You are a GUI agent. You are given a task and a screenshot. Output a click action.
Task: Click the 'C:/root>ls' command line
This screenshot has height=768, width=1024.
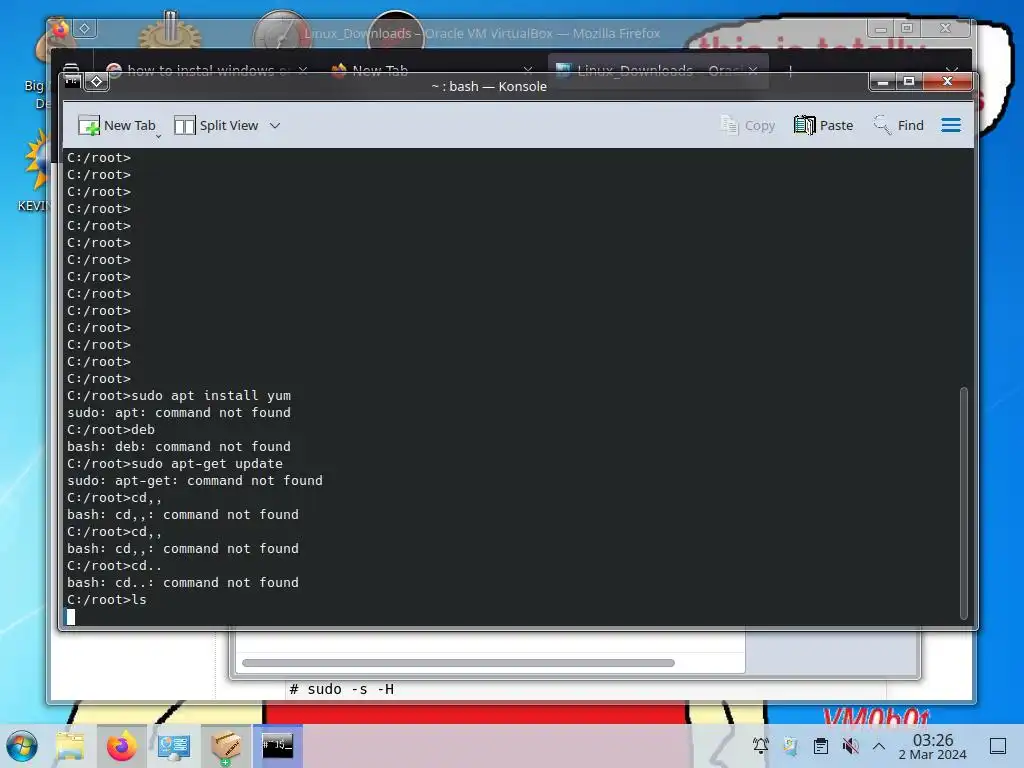click(106, 600)
